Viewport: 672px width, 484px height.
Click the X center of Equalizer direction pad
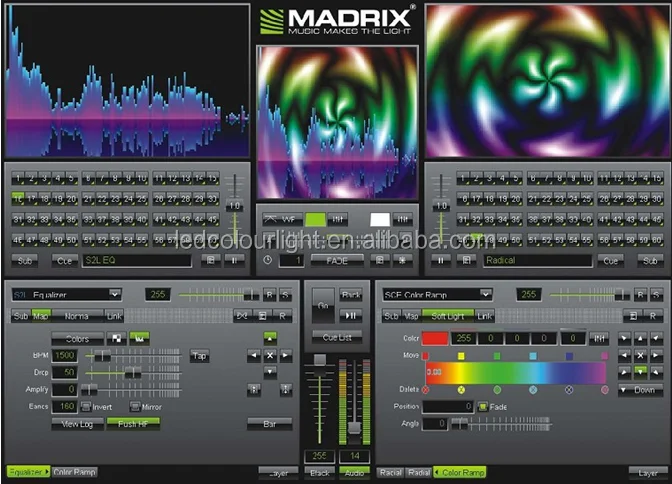[270, 355]
